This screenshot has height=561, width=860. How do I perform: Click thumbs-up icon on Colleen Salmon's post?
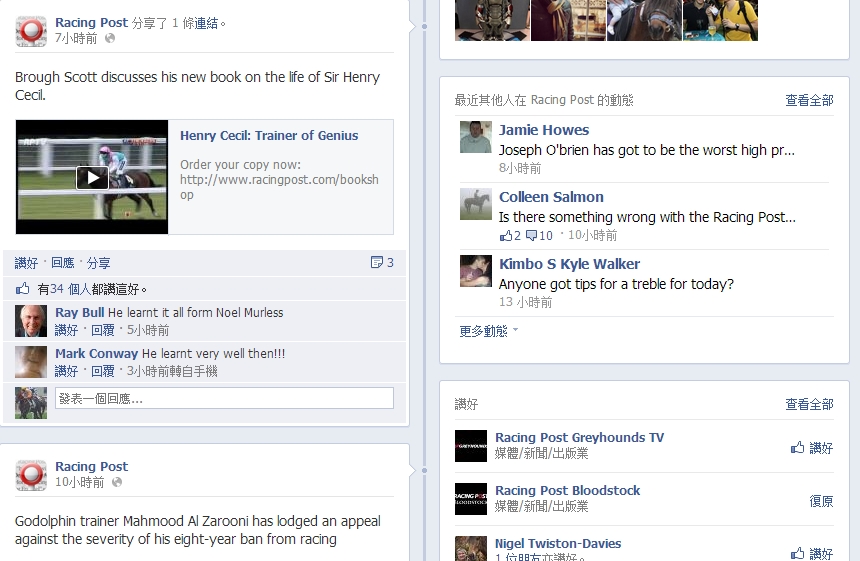point(506,235)
